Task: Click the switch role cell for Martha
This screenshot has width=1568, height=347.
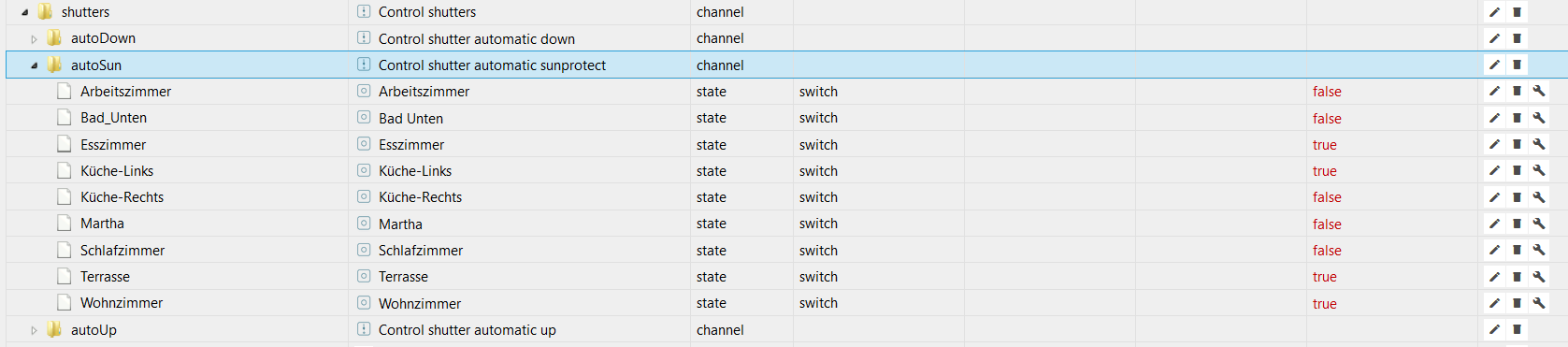Action: 818,224
